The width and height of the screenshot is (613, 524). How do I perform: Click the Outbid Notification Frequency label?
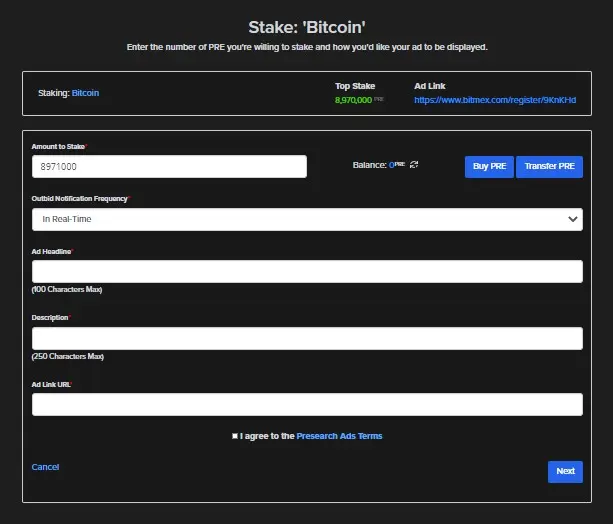[x=80, y=199]
